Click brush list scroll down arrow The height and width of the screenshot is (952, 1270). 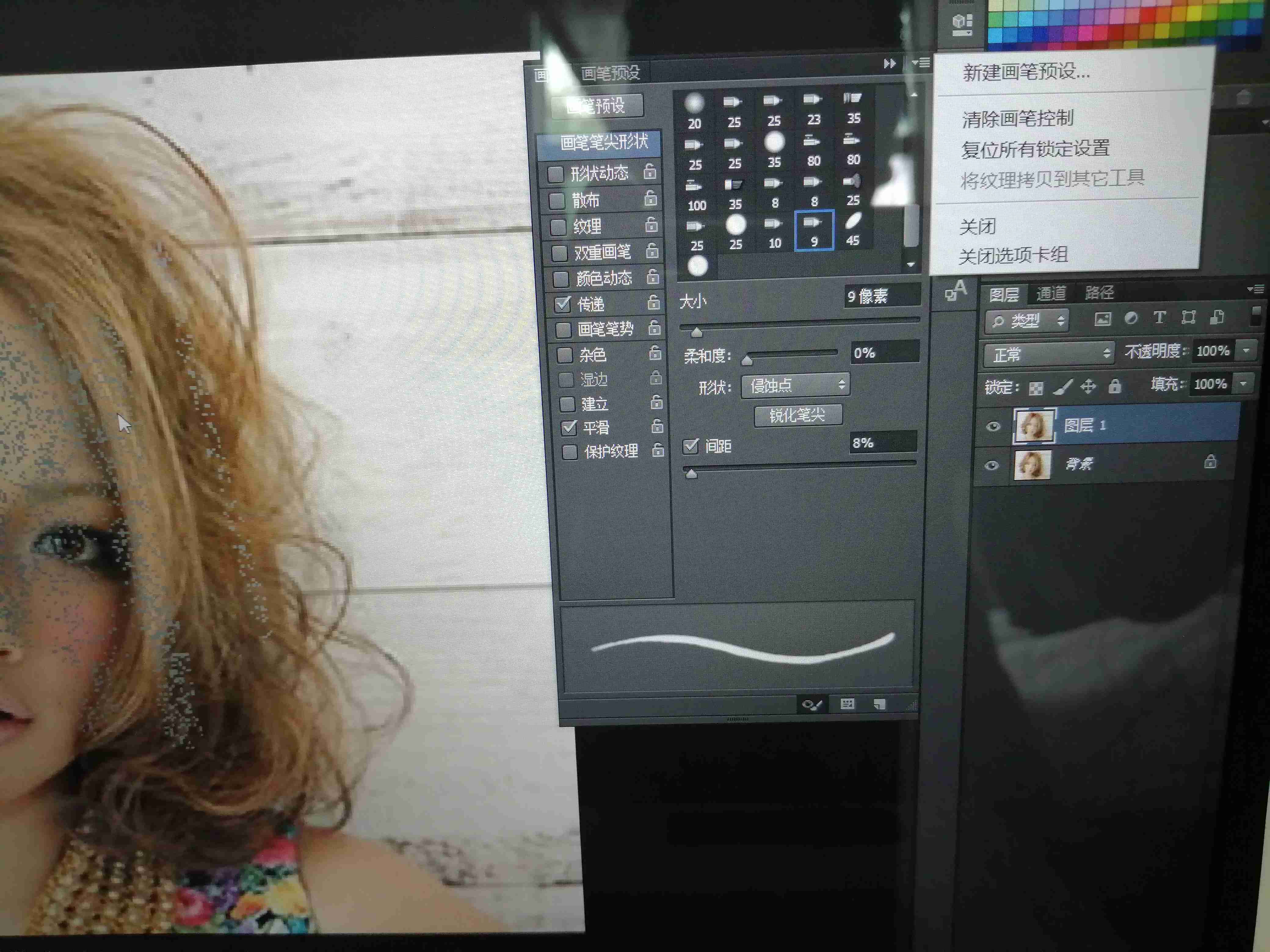pyautogui.click(x=911, y=265)
